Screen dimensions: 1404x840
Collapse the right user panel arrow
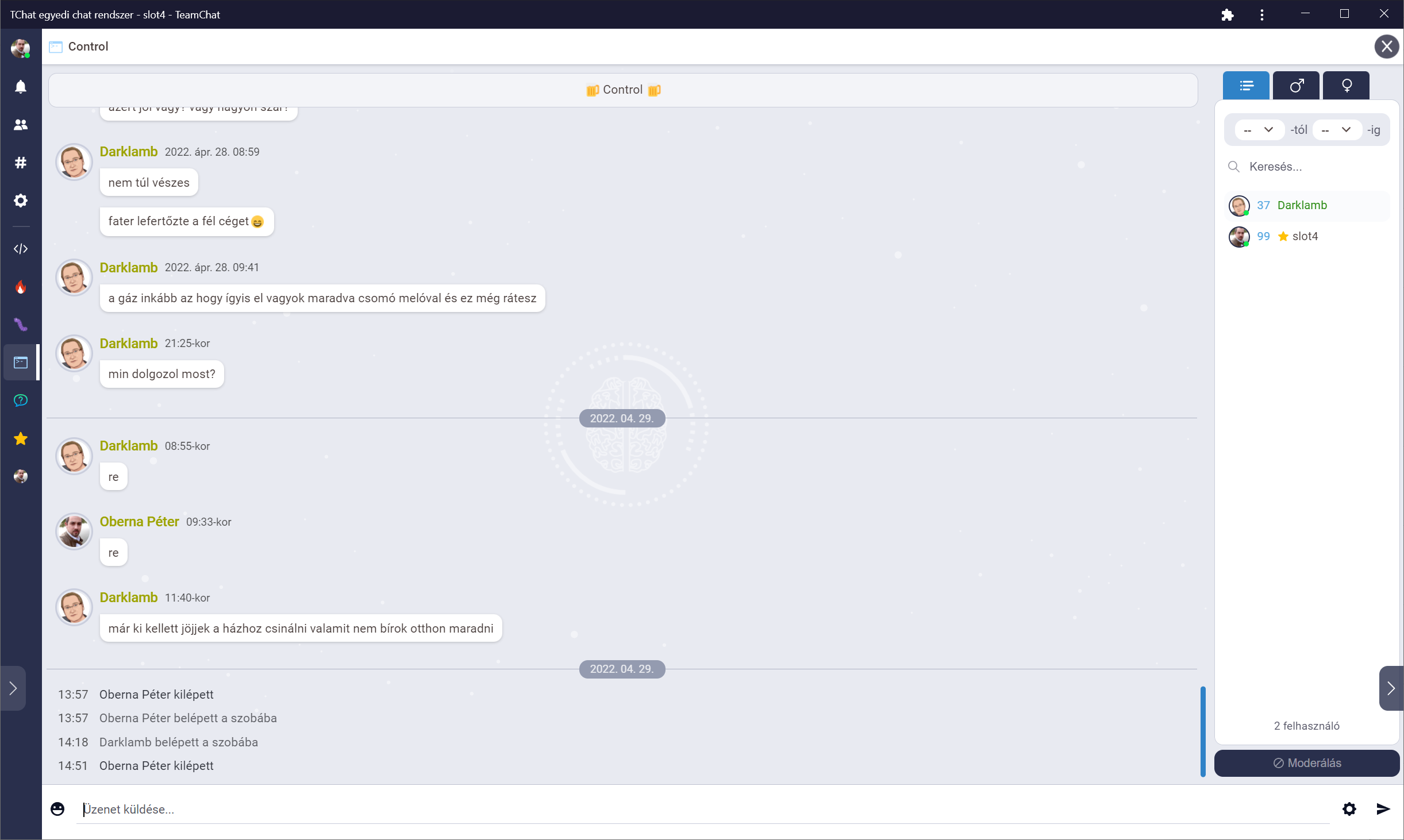coord(1391,688)
